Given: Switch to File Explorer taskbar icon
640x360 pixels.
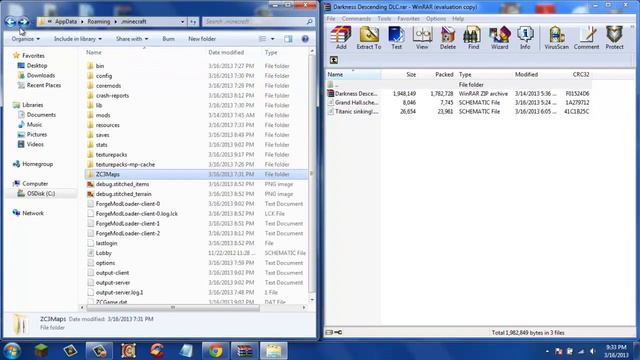Looking at the screenshot, I should (x=273, y=351).
